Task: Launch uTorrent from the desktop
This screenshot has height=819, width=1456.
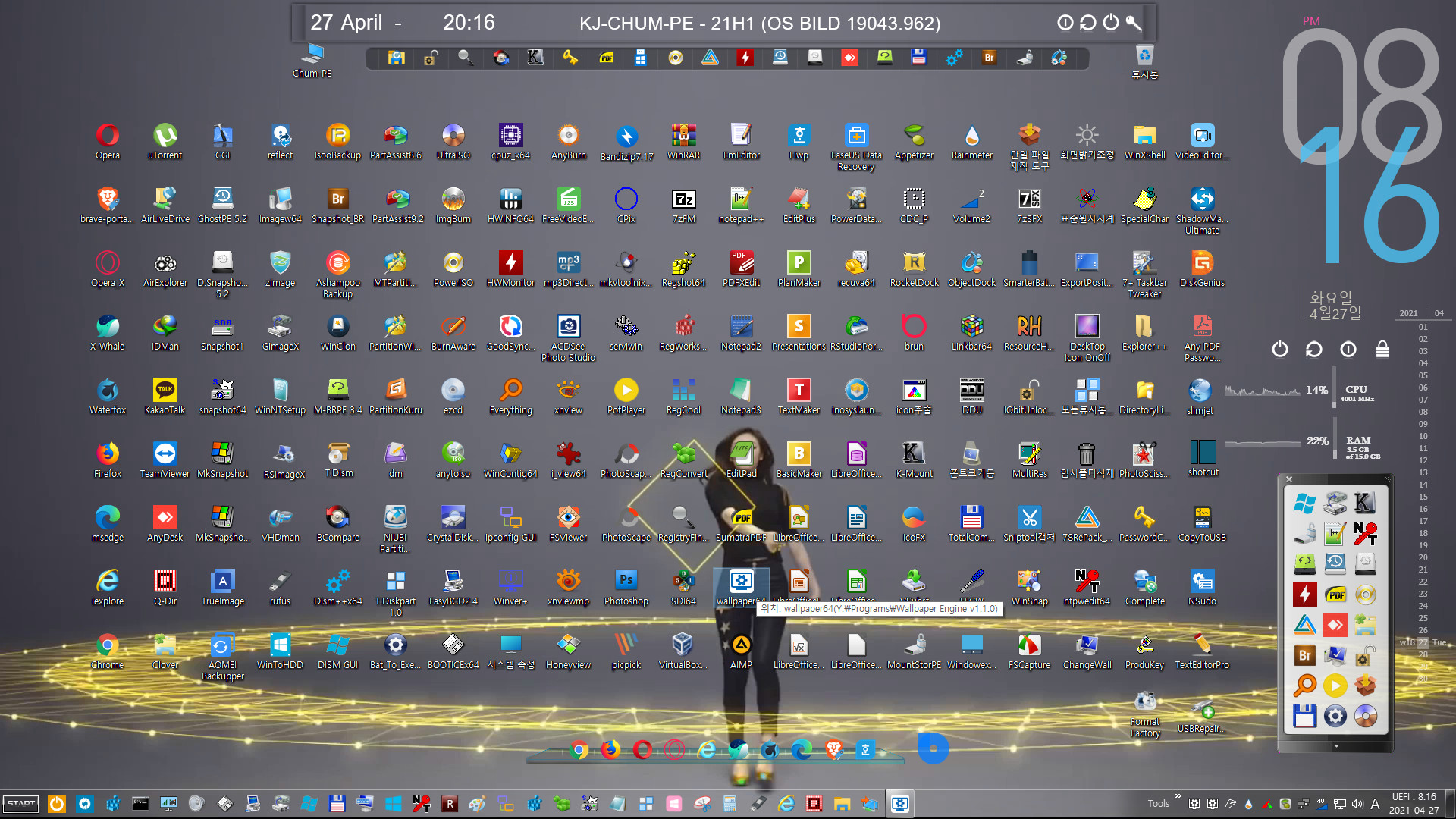Action: 165,142
